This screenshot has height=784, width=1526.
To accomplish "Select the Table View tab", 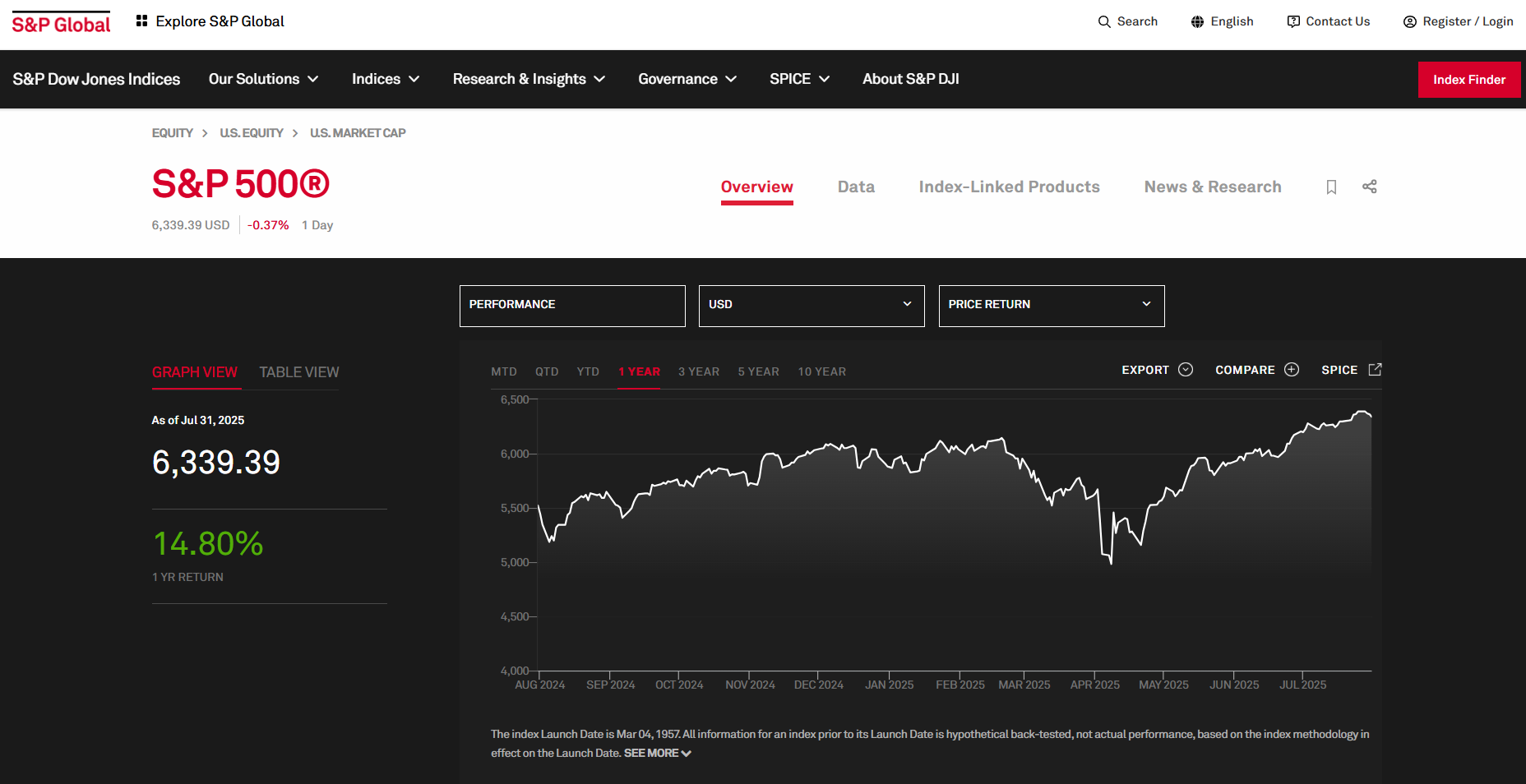I will (x=299, y=372).
